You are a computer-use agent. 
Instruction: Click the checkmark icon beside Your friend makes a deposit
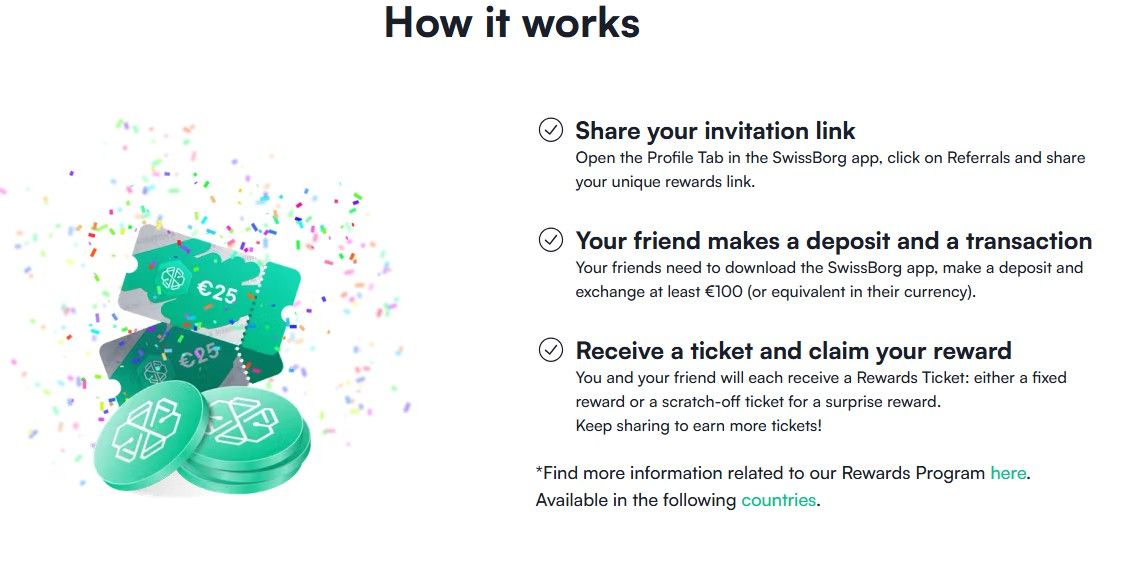pos(550,240)
